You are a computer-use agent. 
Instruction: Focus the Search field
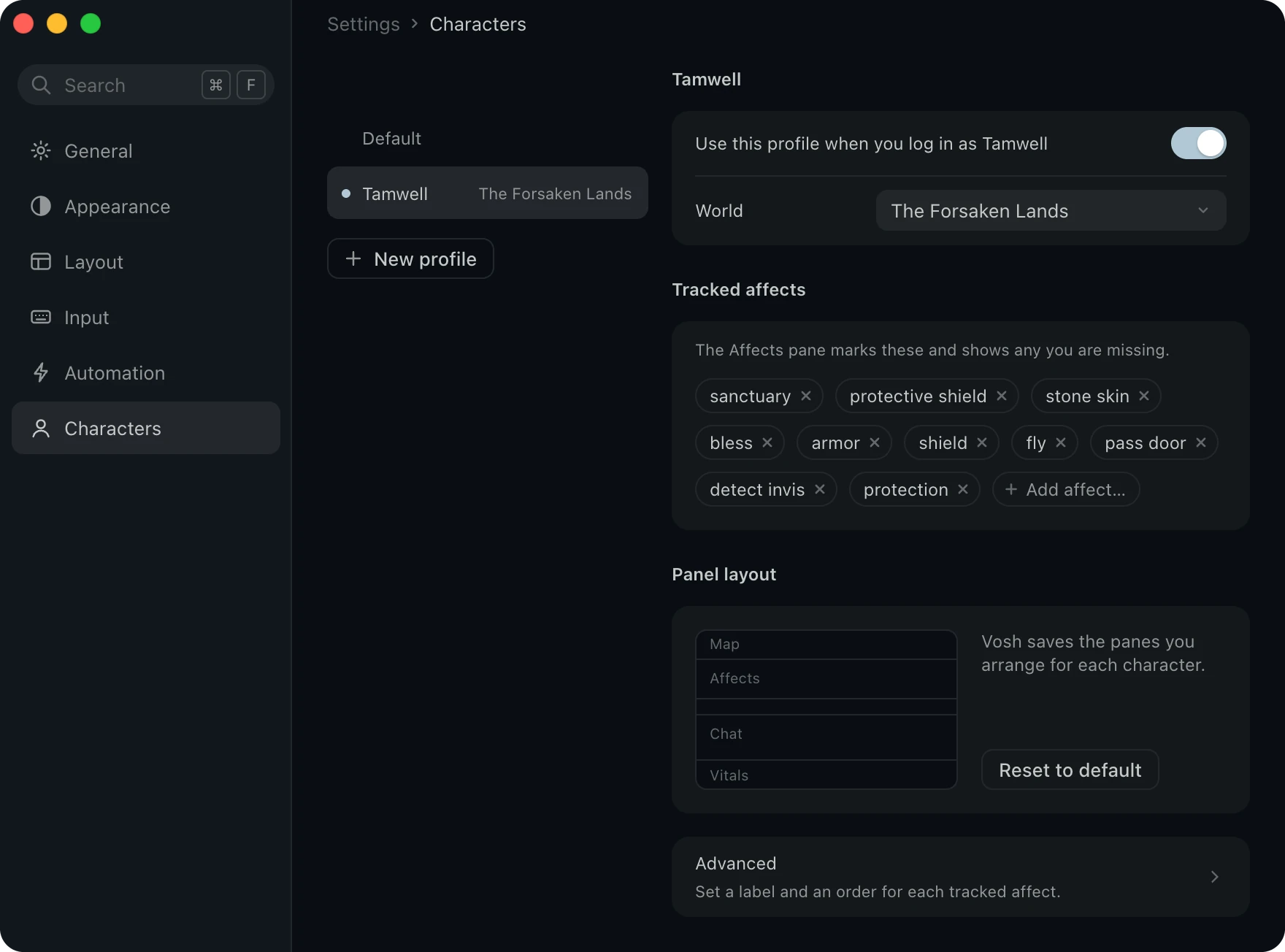coord(146,85)
